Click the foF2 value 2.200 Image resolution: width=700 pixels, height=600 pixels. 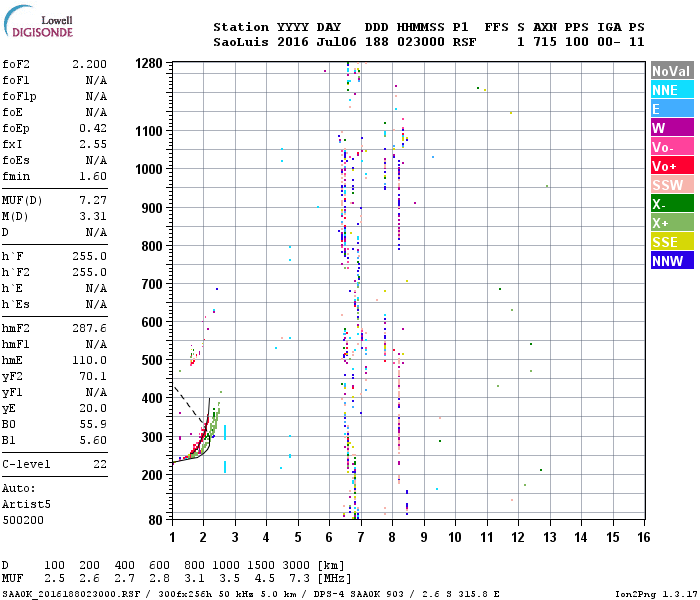tap(89, 64)
